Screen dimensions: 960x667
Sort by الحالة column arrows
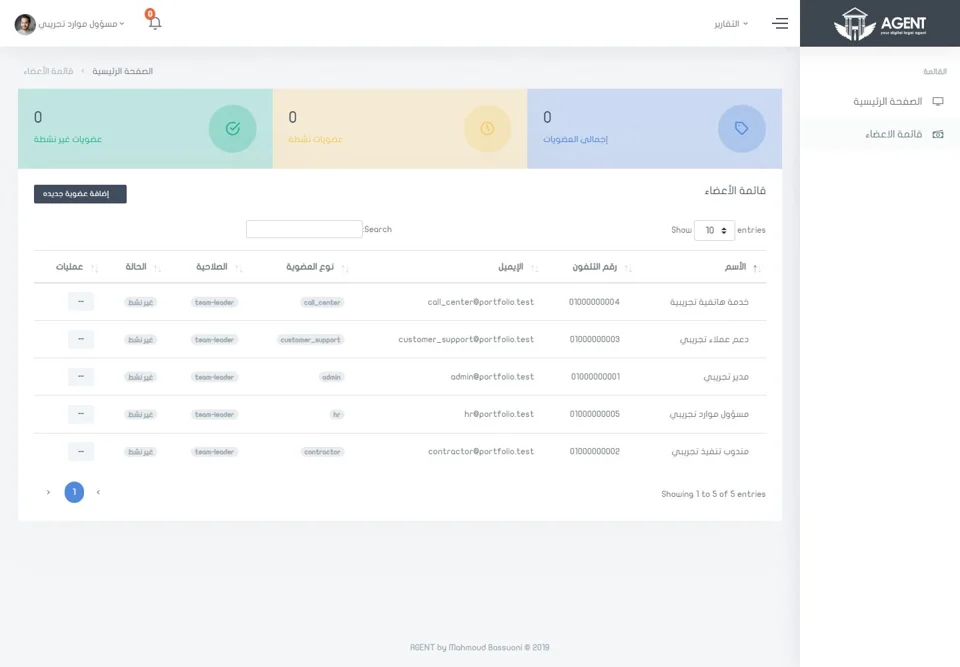157,268
